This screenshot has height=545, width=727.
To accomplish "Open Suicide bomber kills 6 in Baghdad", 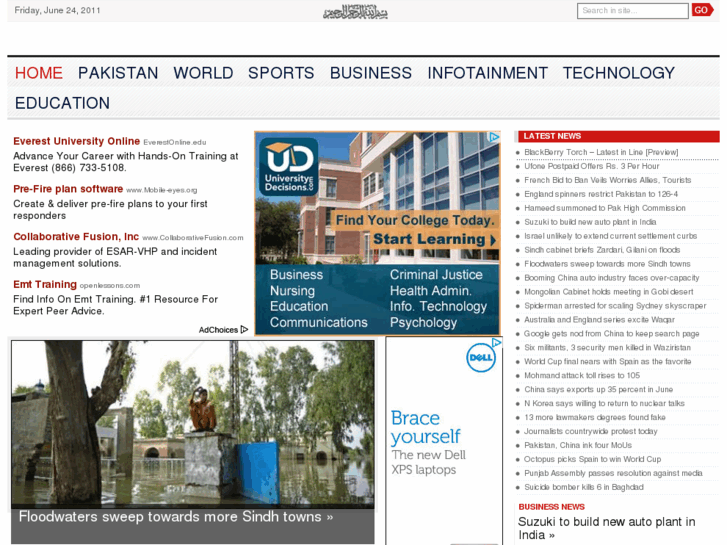I will click(x=584, y=487).
